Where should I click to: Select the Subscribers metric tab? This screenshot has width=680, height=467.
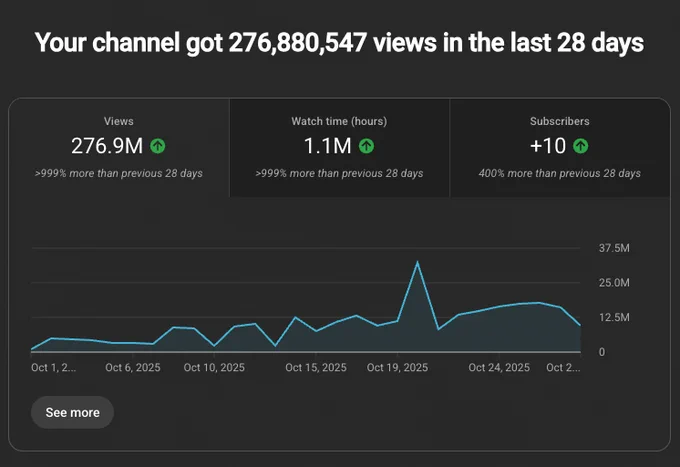coord(560,148)
